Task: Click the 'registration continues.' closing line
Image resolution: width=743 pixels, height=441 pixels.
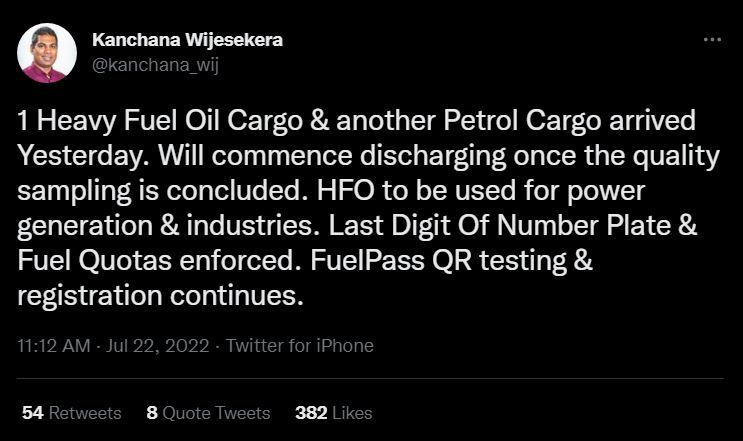Action: click(160, 296)
